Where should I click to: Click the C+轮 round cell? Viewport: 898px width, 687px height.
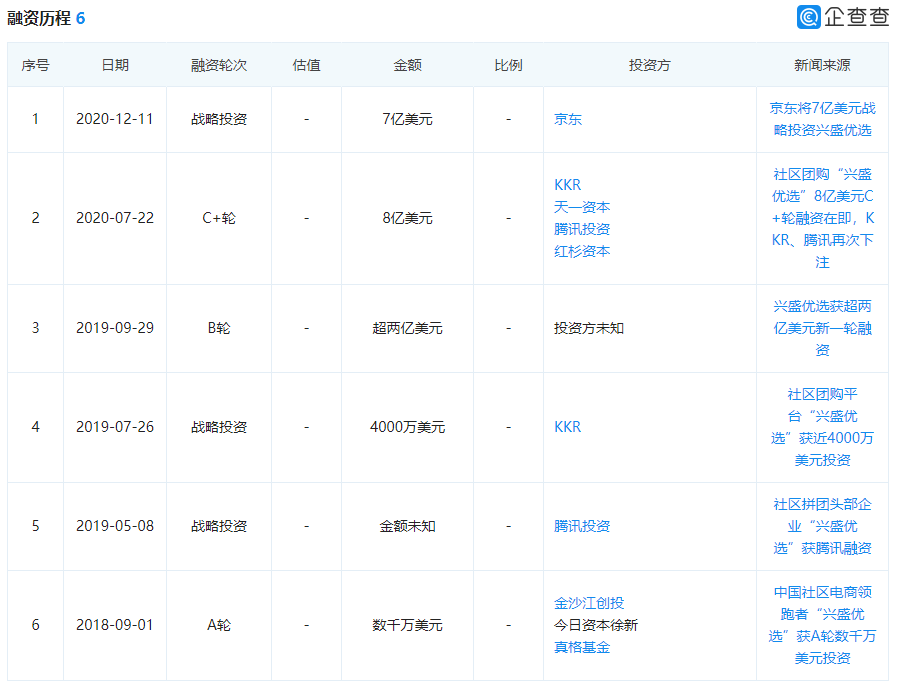[219, 218]
